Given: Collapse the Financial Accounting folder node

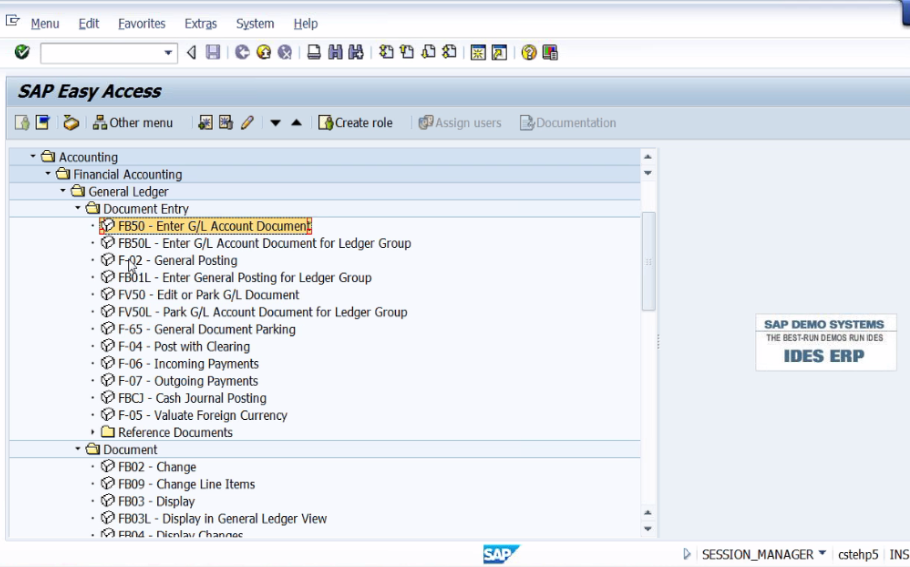Looking at the screenshot, I should click(48, 174).
